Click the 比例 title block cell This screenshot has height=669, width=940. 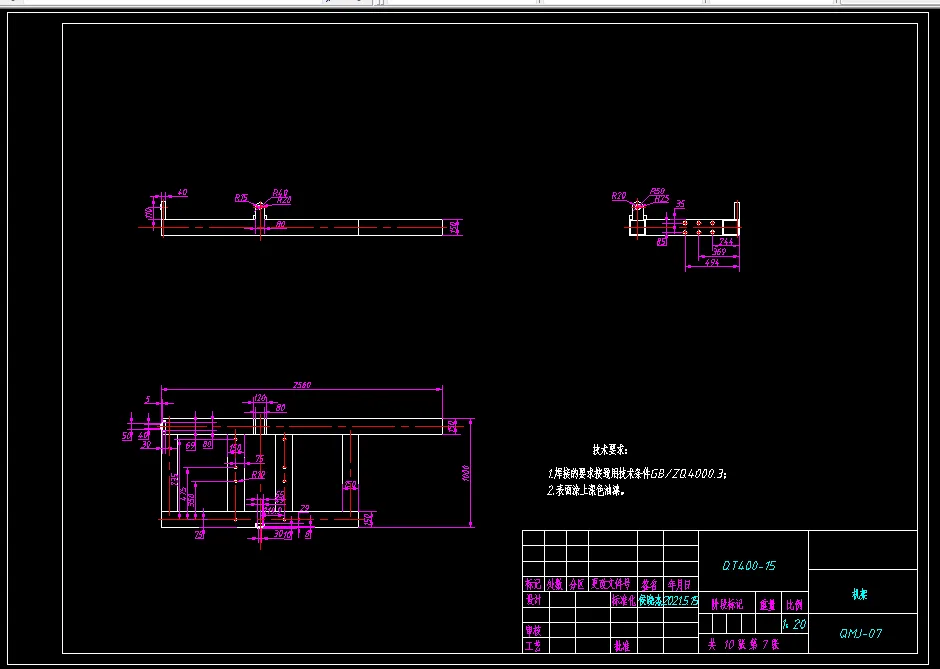tap(795, 605)
